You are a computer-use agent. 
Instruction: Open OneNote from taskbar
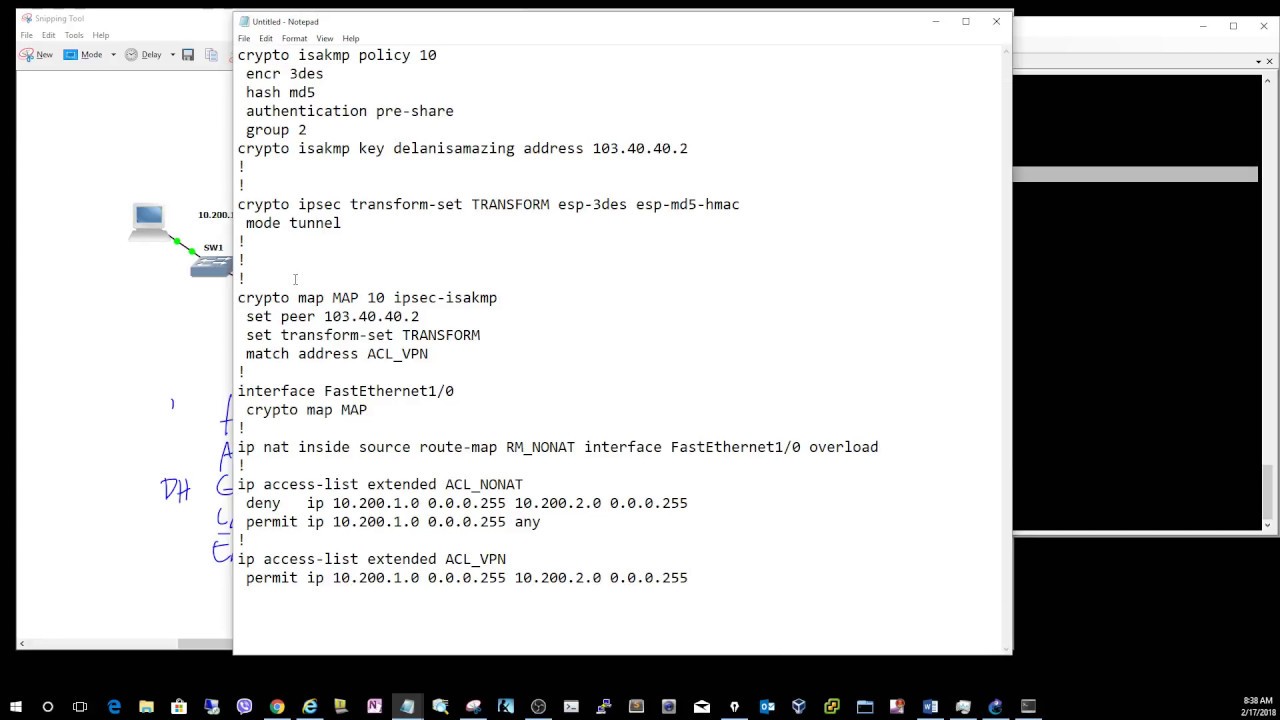point(374,707)
